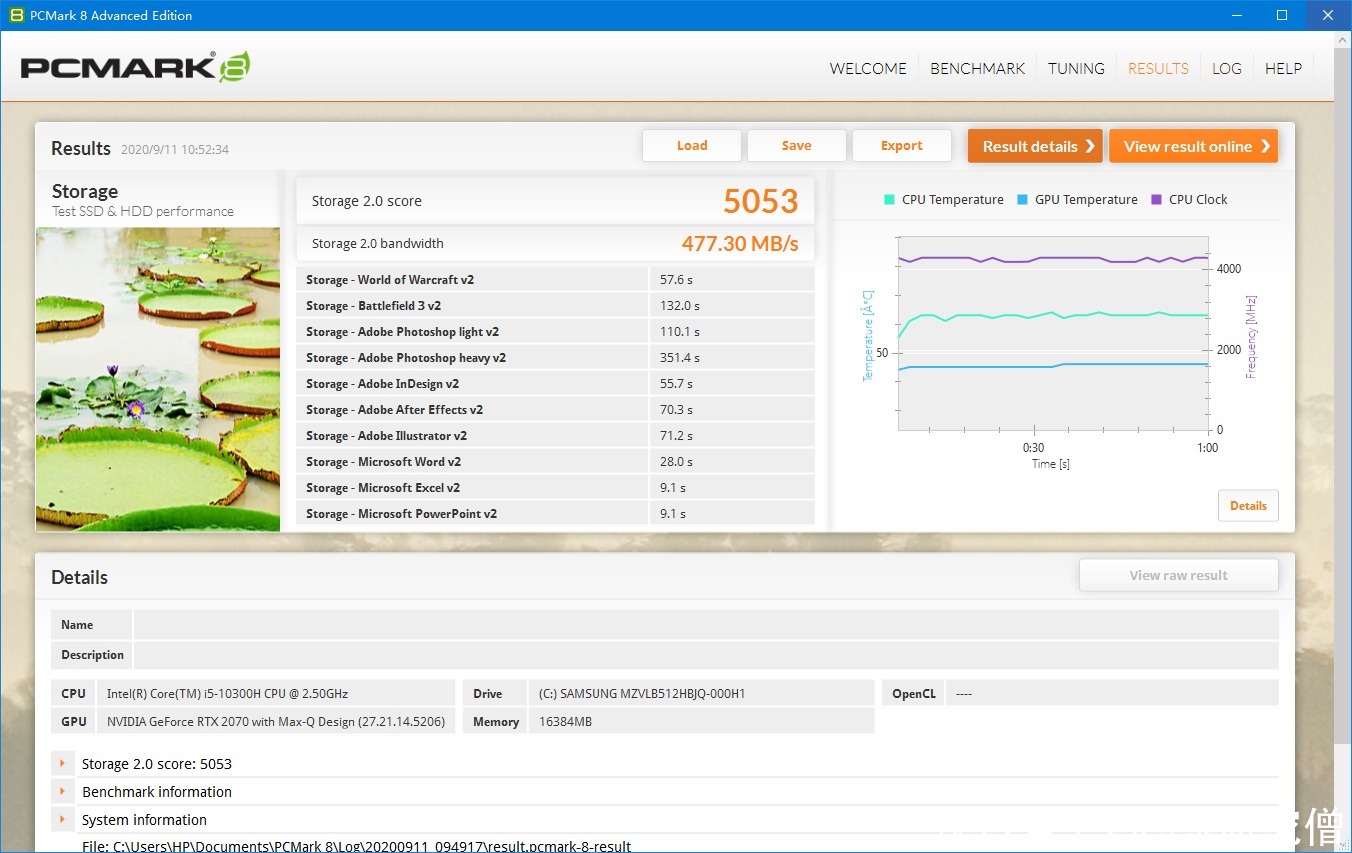Open the HELP tab
1352x853 pixels.
[1283, 68]
